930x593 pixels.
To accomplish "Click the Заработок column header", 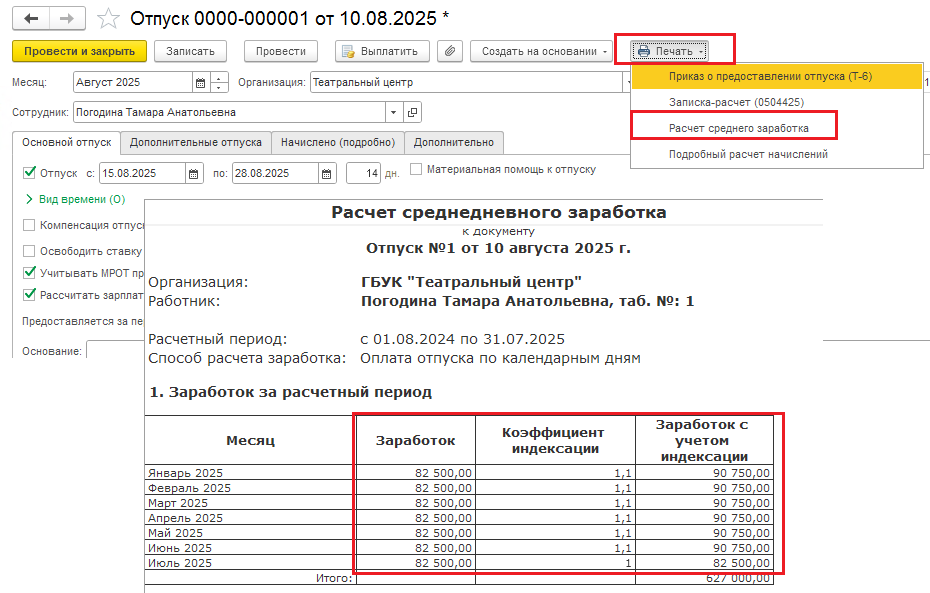I will click(415, 440).
